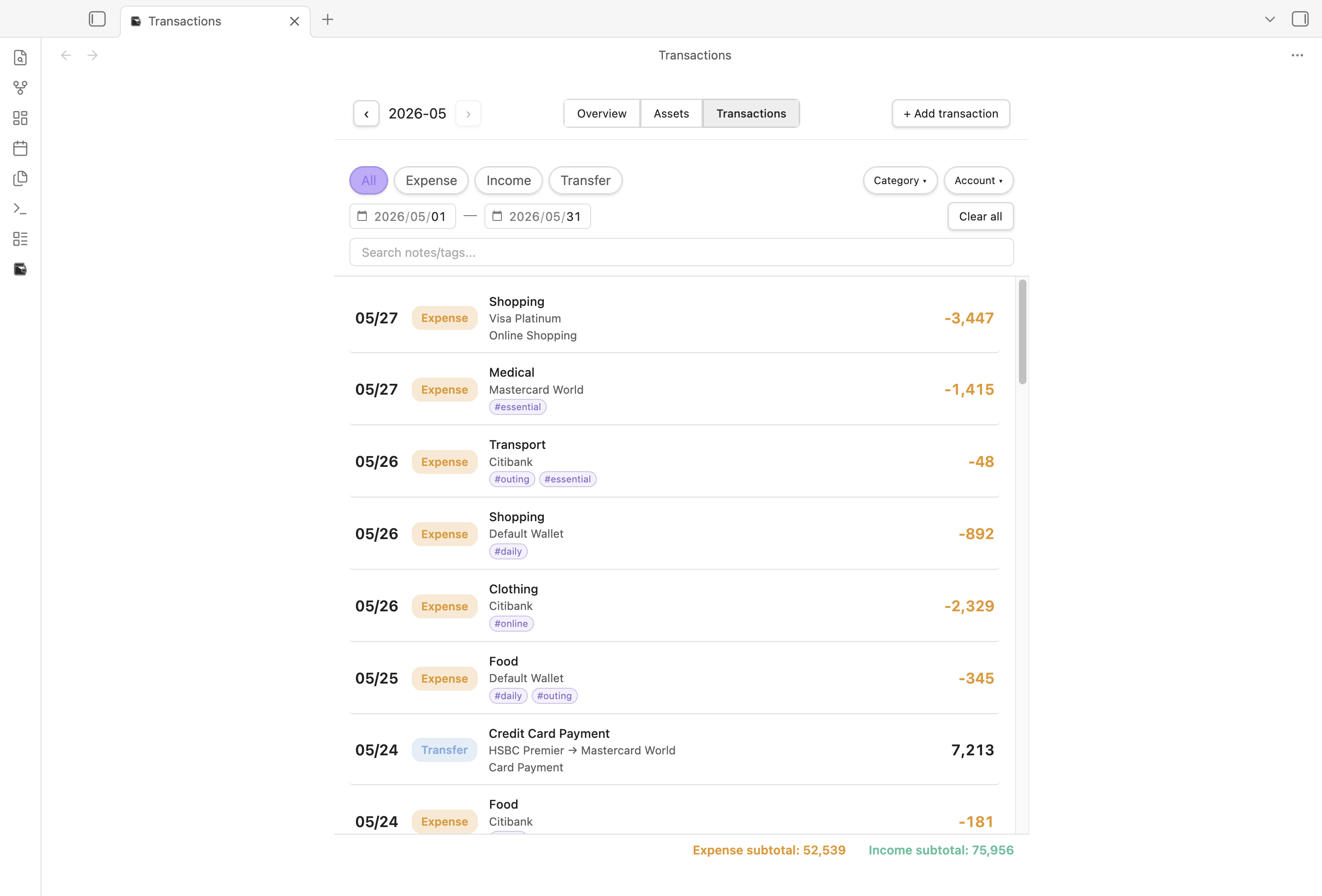Click the -1,415 amount
The width and height of the screenshot is (1322, 896).
[x=969, y=389]
